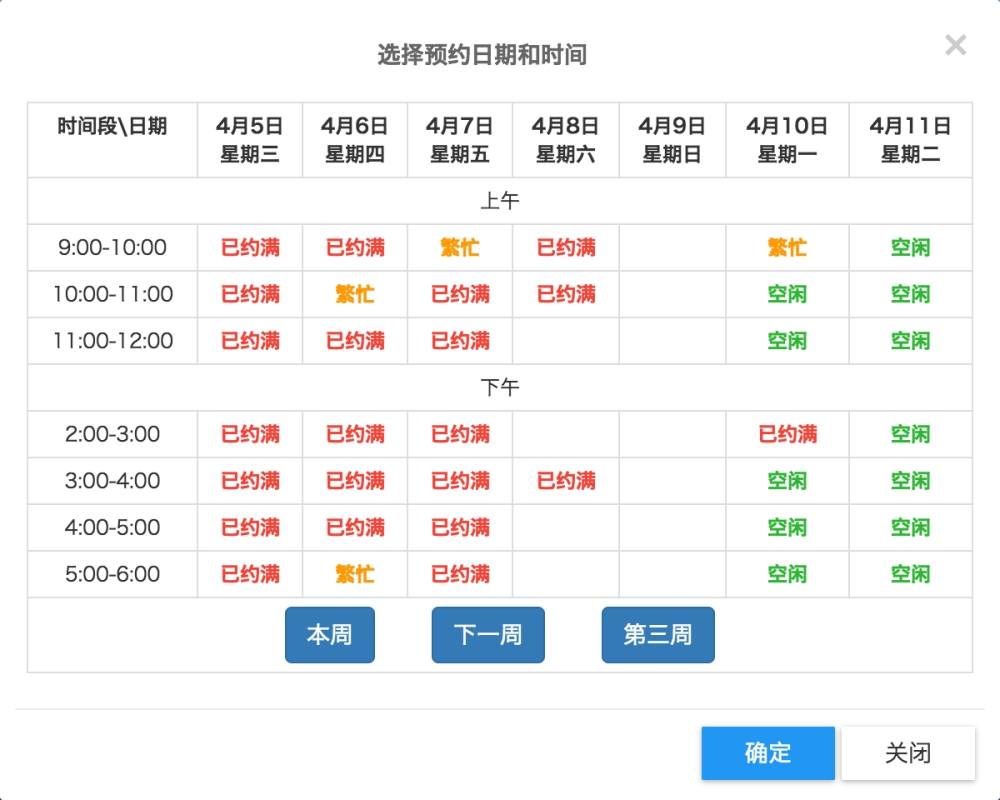Viewport: 1000px width, 800px height.
Task: Click the 确定 confirm button
Action: [768, 753]
